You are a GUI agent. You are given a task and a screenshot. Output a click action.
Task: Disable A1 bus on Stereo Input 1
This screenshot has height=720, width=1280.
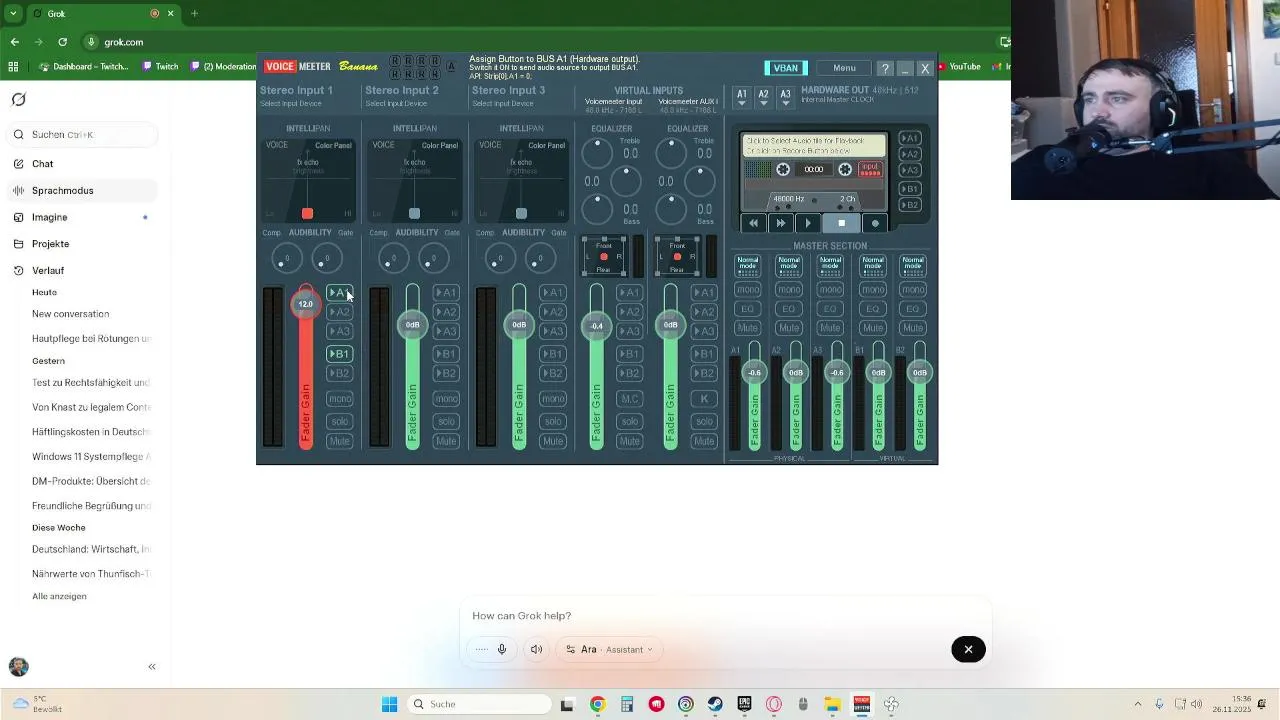pyautogui.click(x=339, y=293)
